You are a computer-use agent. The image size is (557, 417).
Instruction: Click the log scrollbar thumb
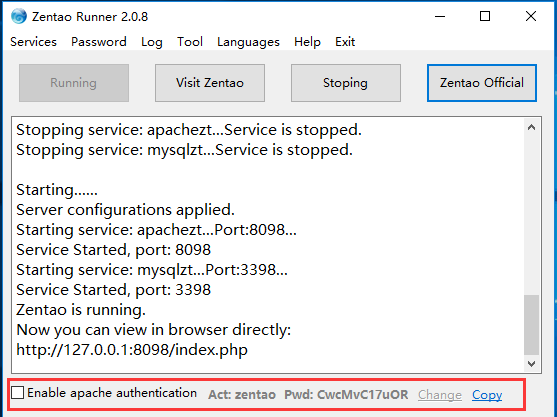coord(531,325)
